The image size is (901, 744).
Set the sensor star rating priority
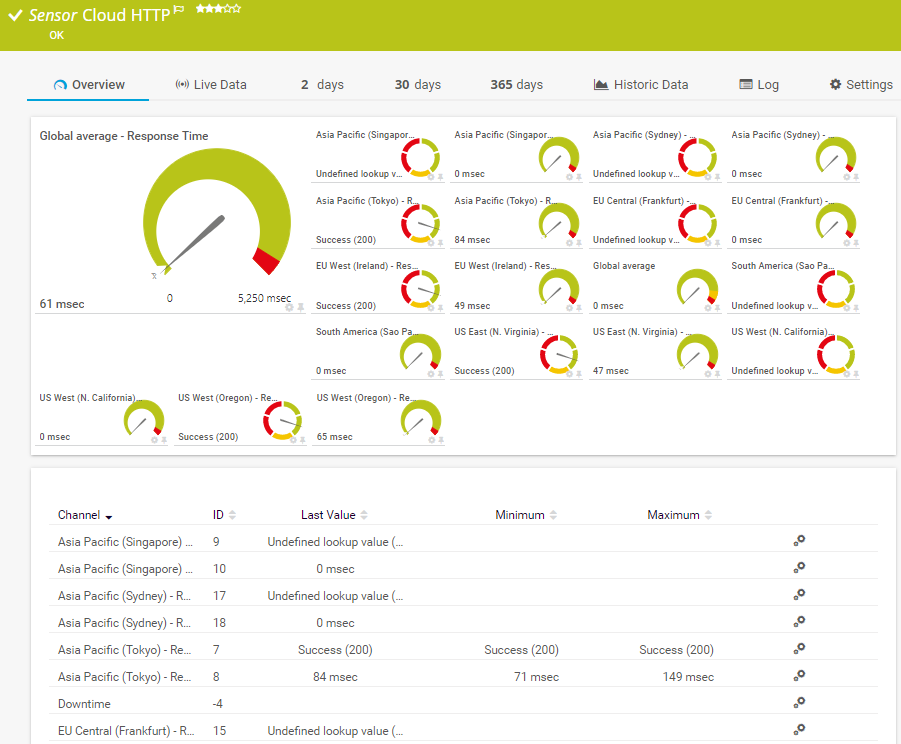pyautogui.click(x=217, y=9)
